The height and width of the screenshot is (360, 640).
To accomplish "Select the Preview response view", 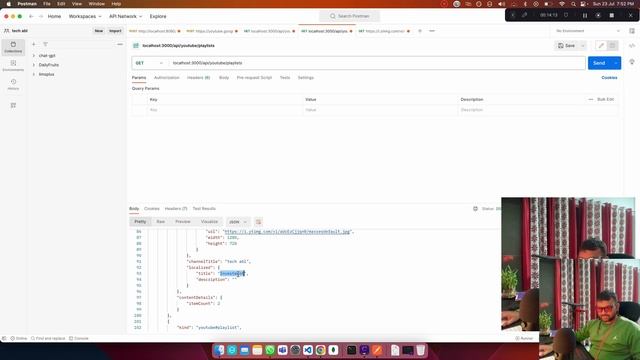I will 182,222.
